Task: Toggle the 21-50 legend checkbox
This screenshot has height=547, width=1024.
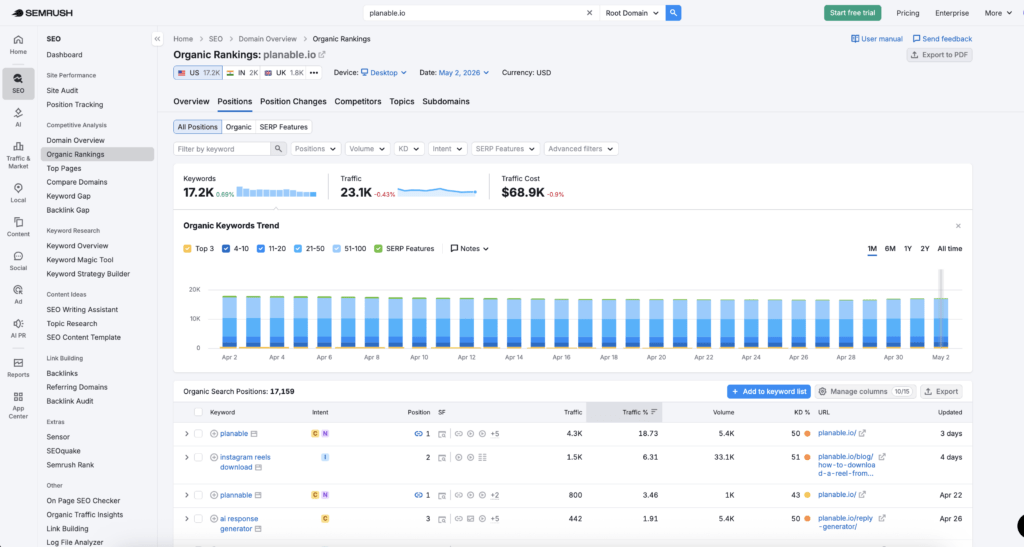Action: coord(298,249)
